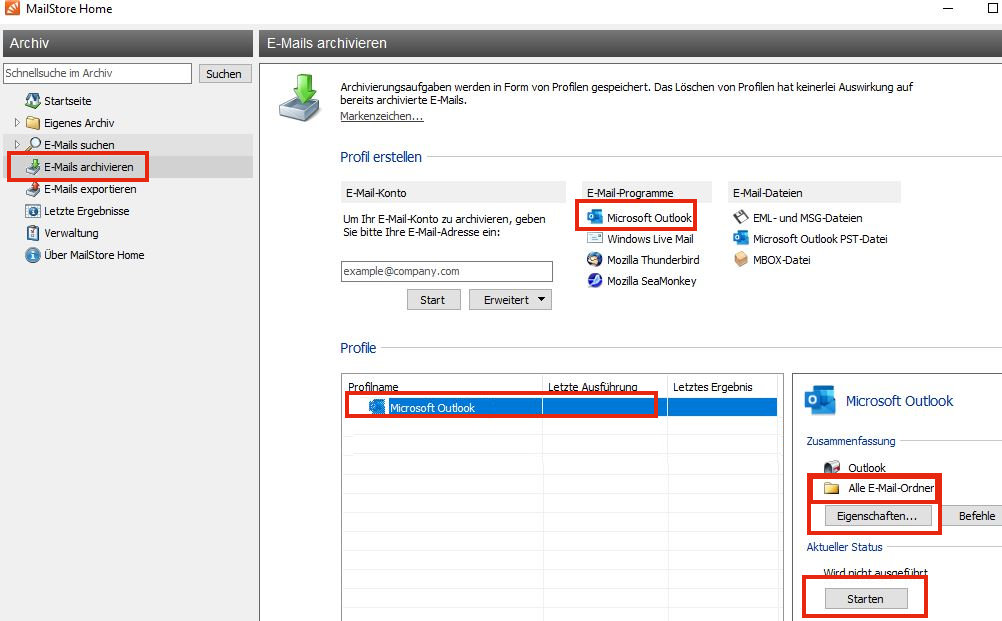The width and height of the screenshot is (1002, 621).
Task: Click the Eigenes Archiv folder icon
Action: click(x=33, y=123)
